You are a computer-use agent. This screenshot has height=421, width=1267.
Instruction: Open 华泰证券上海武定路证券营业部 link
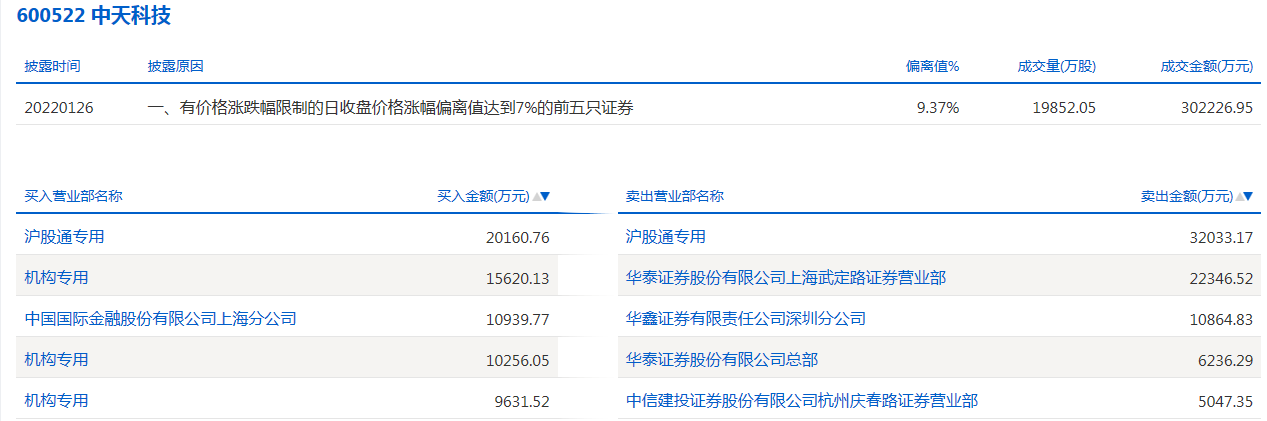click(786, 277)
